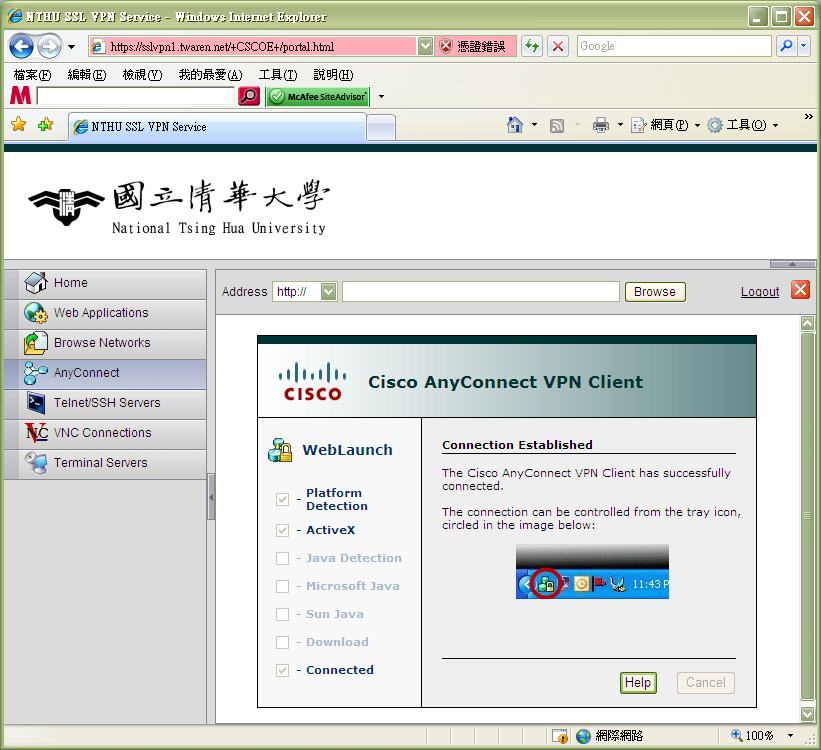The height and width of the screenshot is (750, 821).
Task: Toggle the Connected checkbox
Action: pos(282,670)
